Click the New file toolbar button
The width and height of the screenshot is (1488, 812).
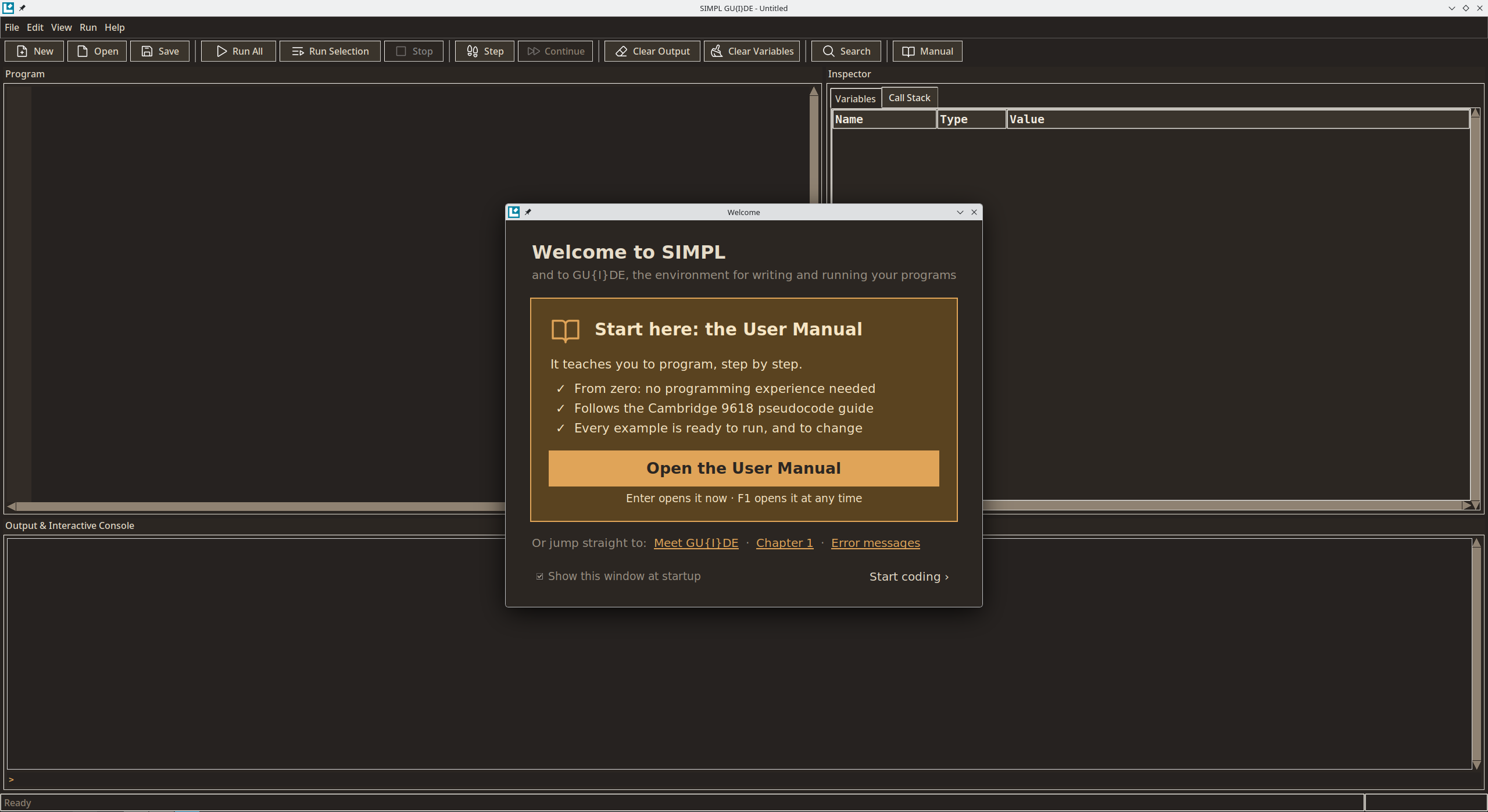click(34, 51)
